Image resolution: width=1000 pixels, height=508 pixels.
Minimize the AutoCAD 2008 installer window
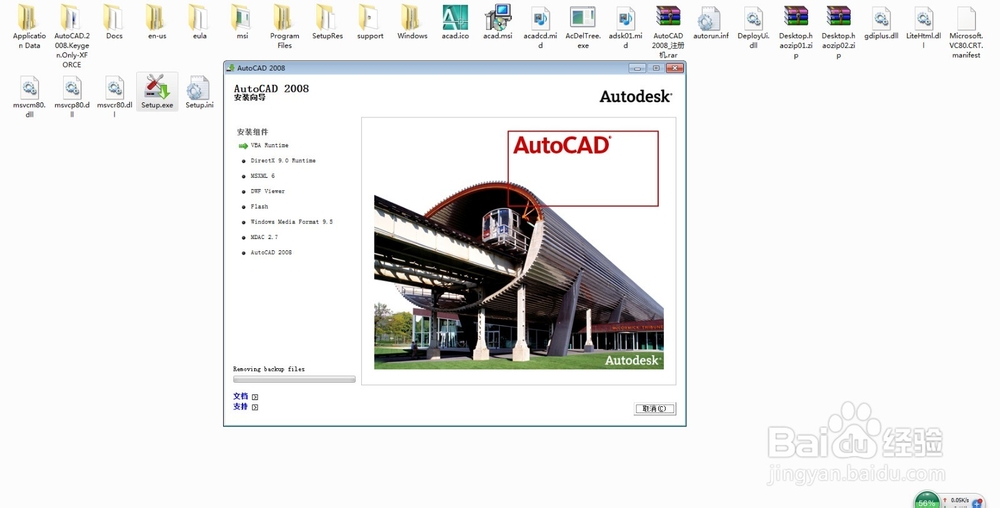click(637, 68)
